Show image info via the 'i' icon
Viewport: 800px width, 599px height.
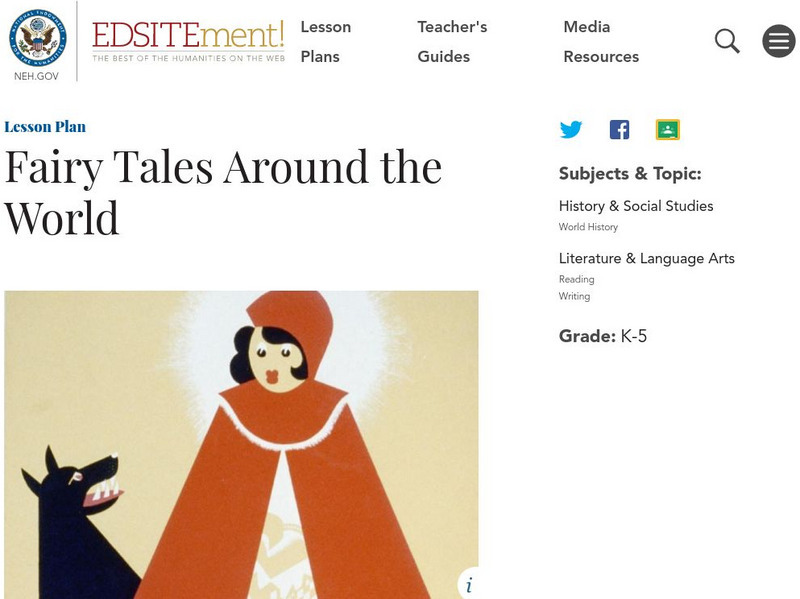(469, 584)
